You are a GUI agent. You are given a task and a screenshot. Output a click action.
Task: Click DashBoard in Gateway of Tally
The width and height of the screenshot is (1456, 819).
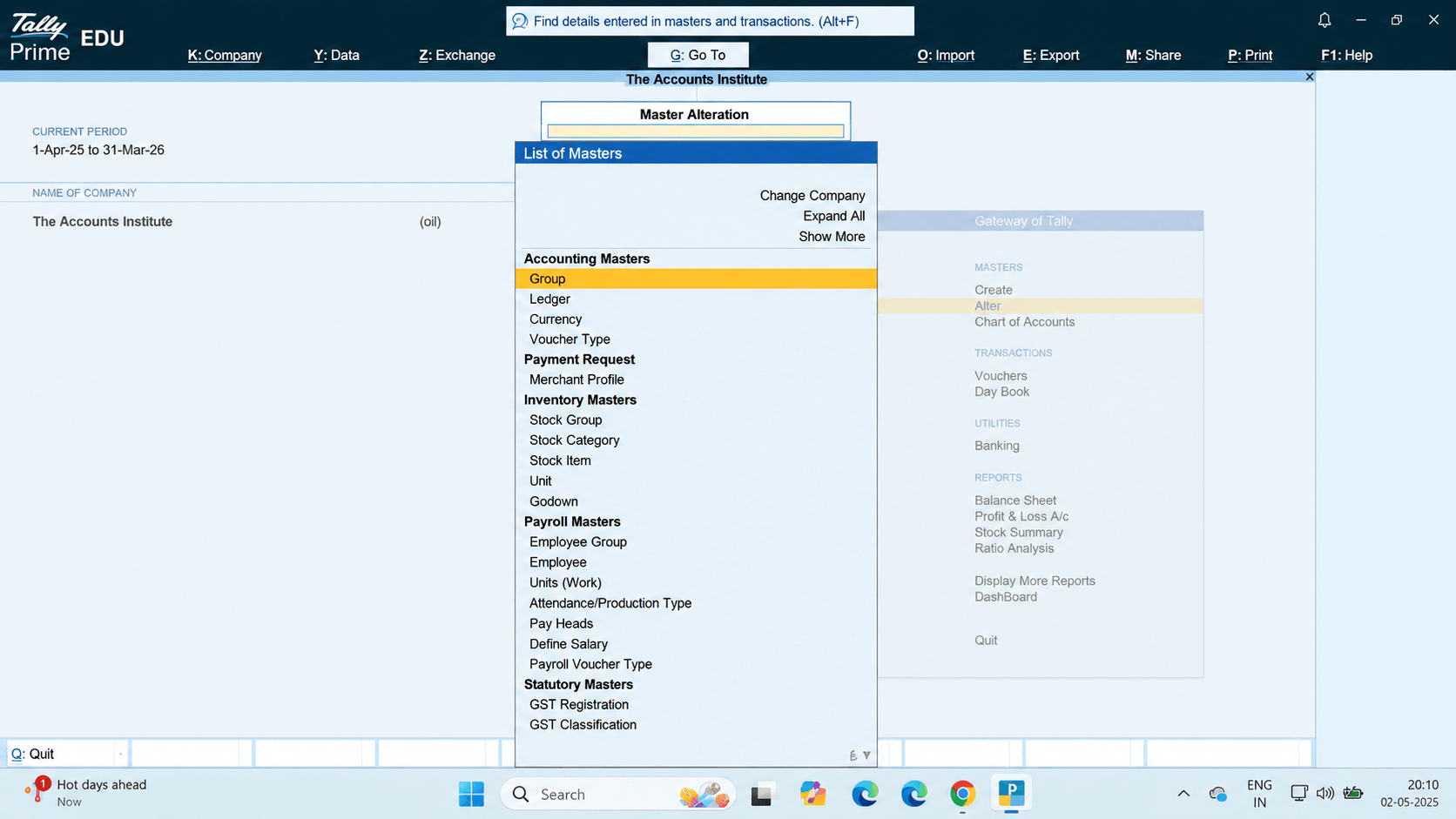(1006, 597)
